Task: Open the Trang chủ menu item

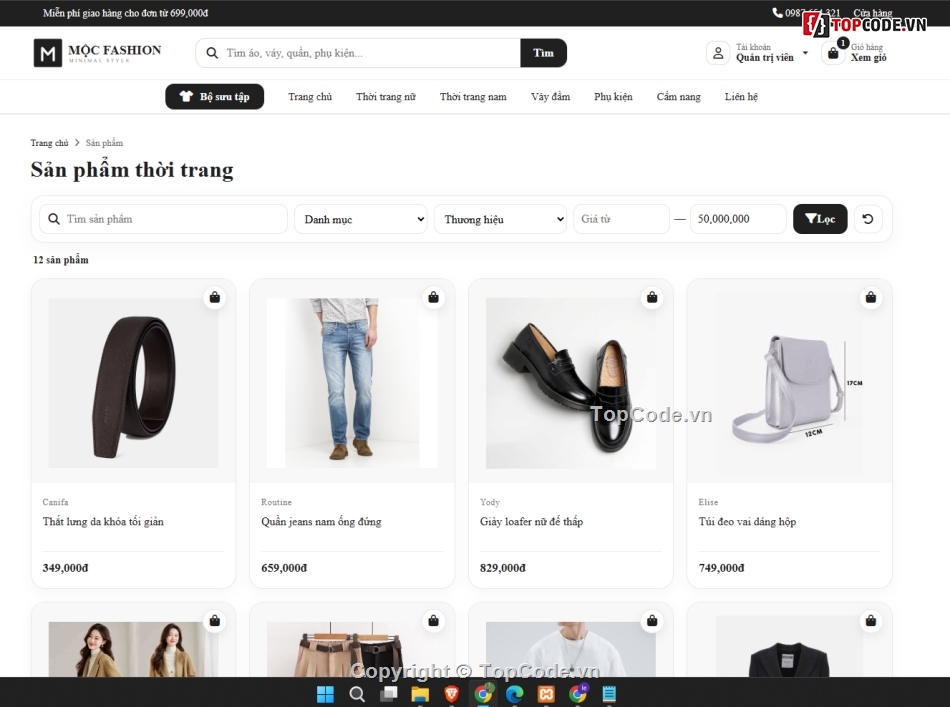Action: [310, 96]
